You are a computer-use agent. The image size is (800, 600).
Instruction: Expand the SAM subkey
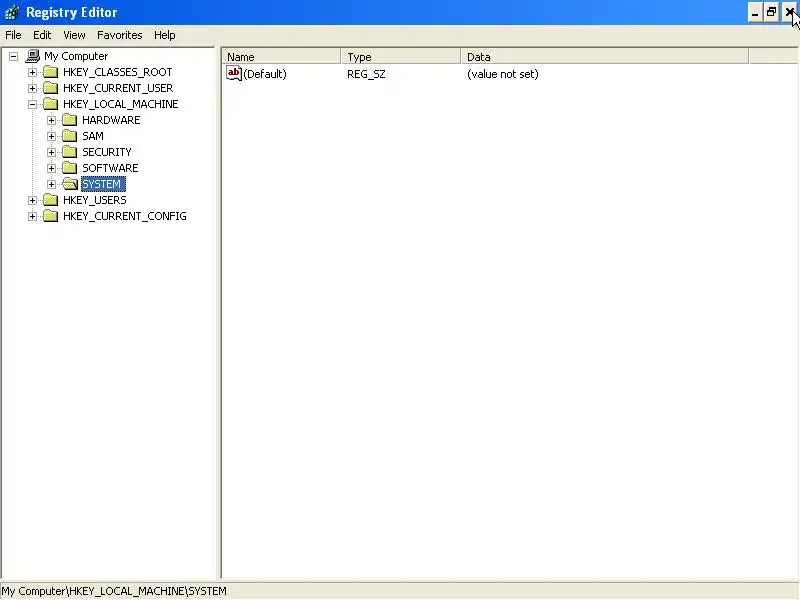click(52, 136)
